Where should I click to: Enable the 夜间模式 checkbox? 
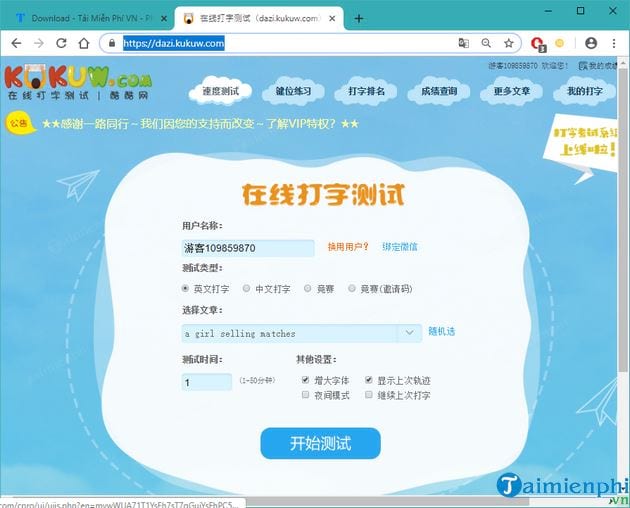306,396
